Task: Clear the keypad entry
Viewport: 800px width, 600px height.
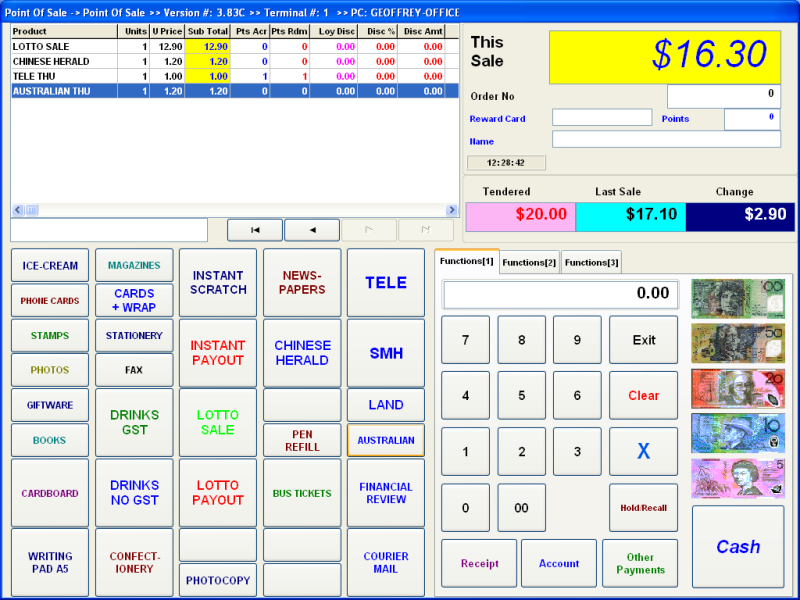Action: [x=643, y=394]
